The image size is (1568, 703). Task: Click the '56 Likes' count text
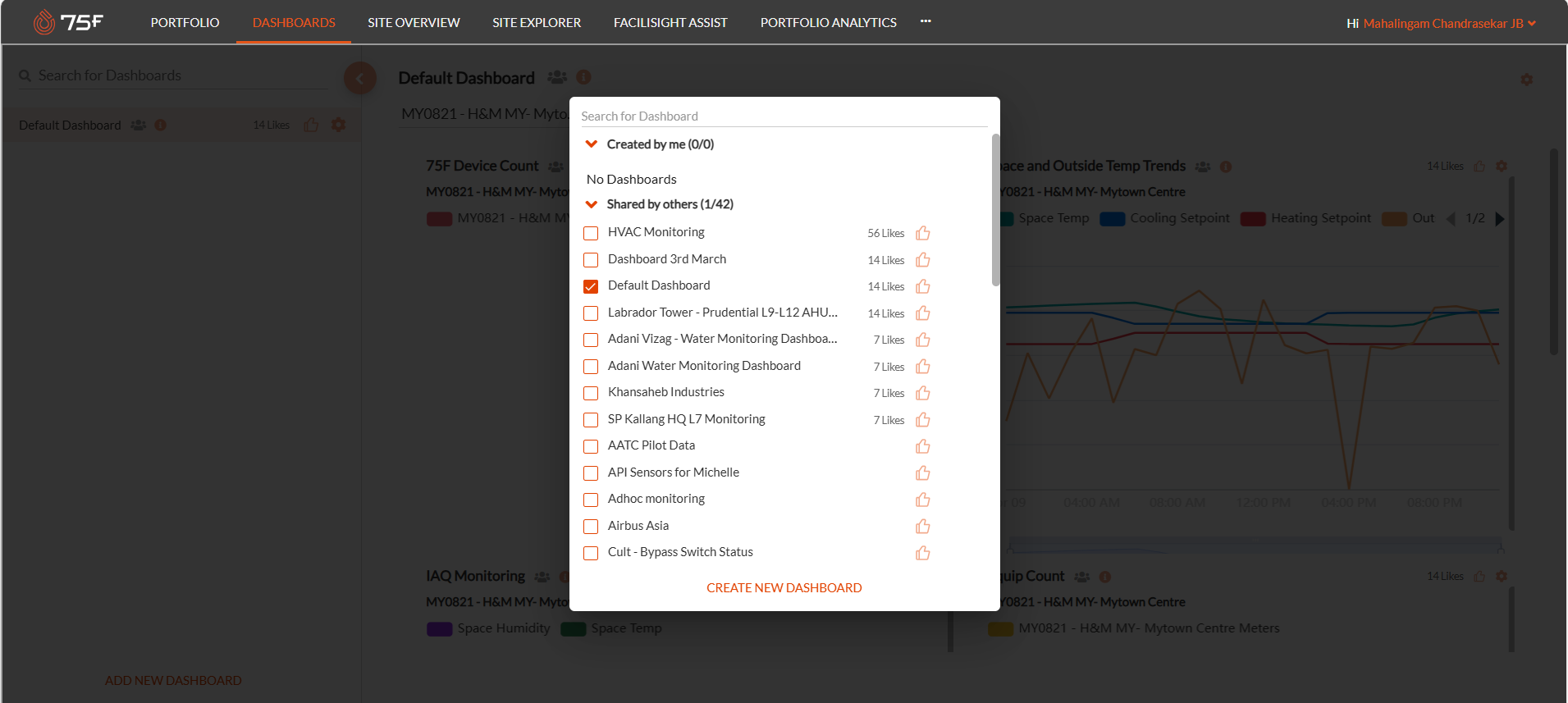coord(886,233)
